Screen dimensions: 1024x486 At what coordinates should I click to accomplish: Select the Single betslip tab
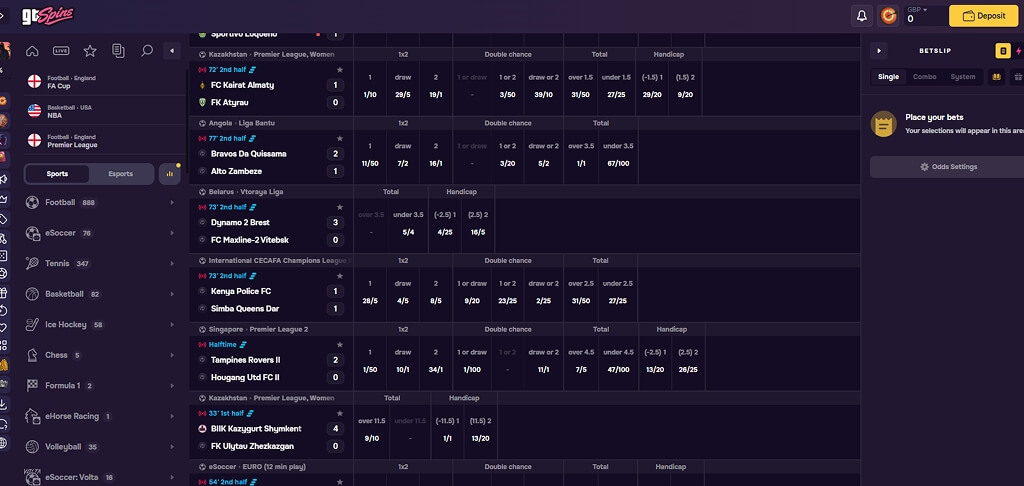(888, 77)
